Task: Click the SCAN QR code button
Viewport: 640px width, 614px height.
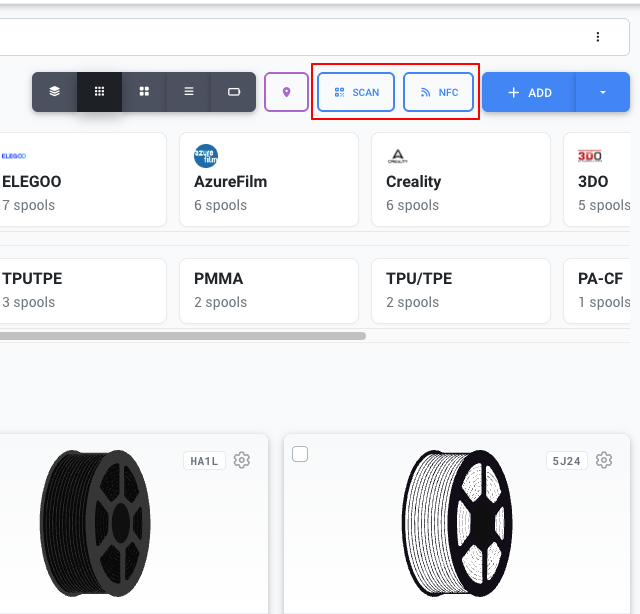Action: (356, 92)
